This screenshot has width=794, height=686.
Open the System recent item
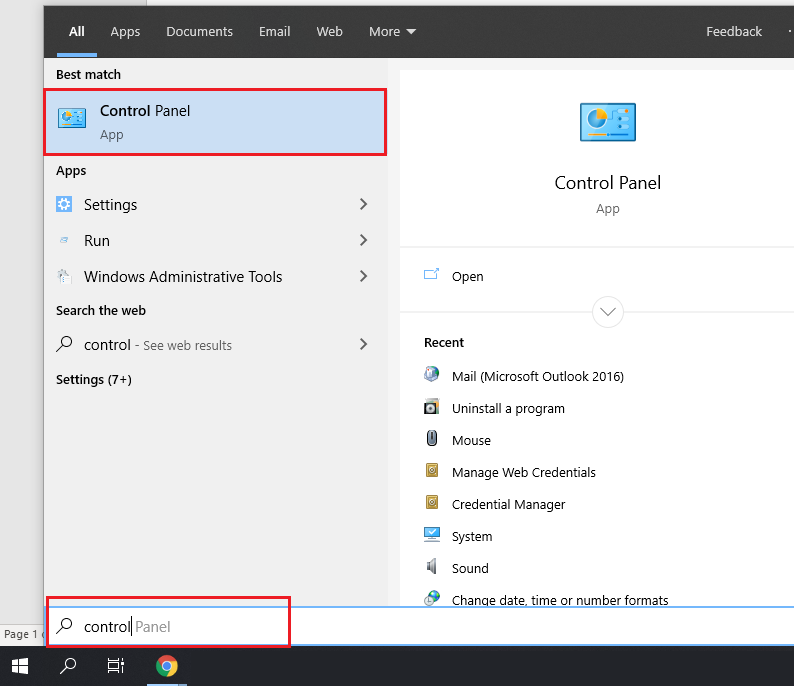pyautogui.click(x=472, y=536)
